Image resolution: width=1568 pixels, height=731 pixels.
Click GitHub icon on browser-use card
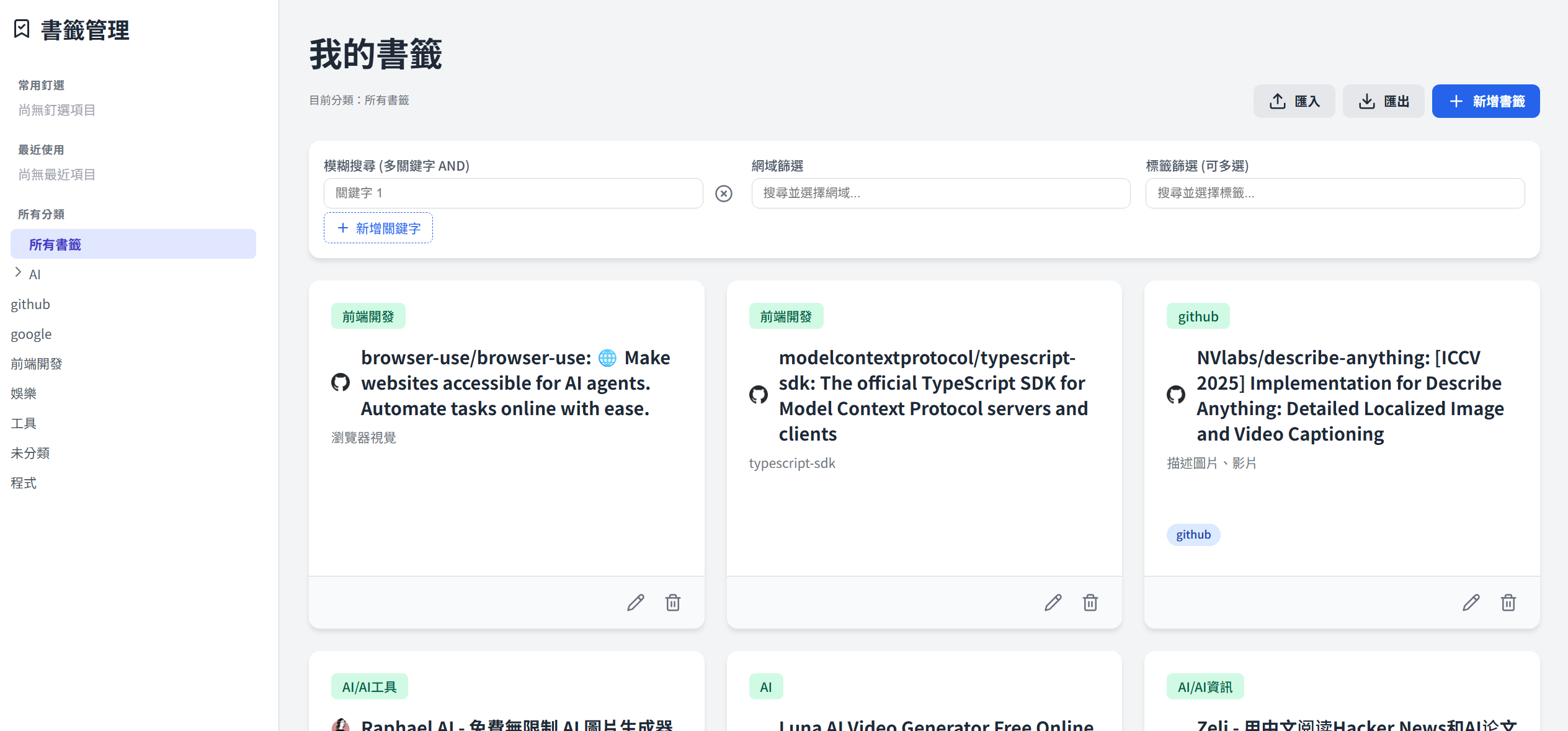(341, 382)
